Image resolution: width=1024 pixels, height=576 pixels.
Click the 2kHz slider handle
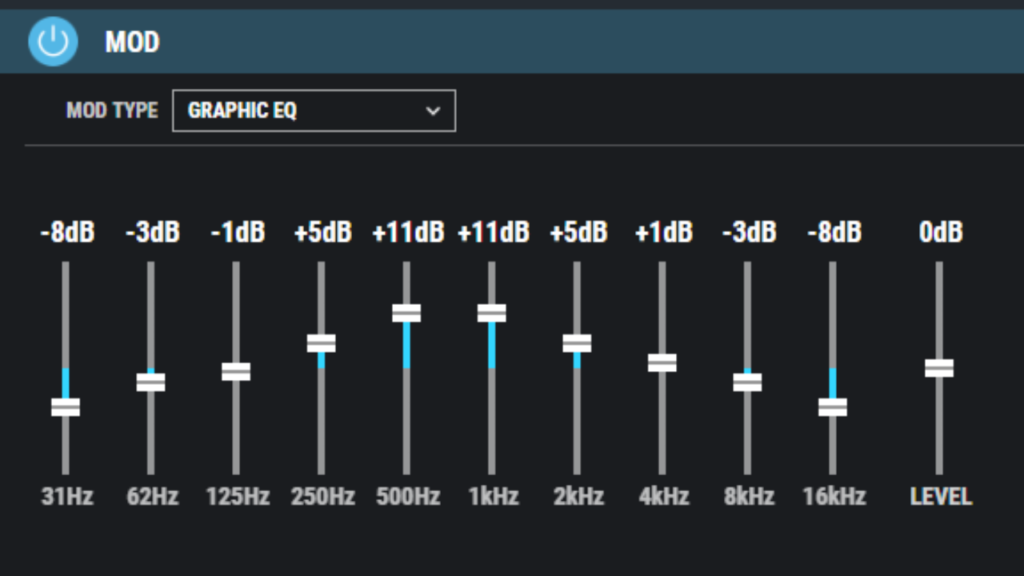(577, 343)
